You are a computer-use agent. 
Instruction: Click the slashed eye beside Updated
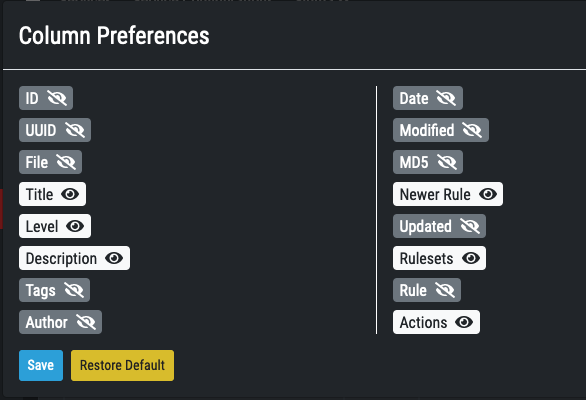[470, 226]
